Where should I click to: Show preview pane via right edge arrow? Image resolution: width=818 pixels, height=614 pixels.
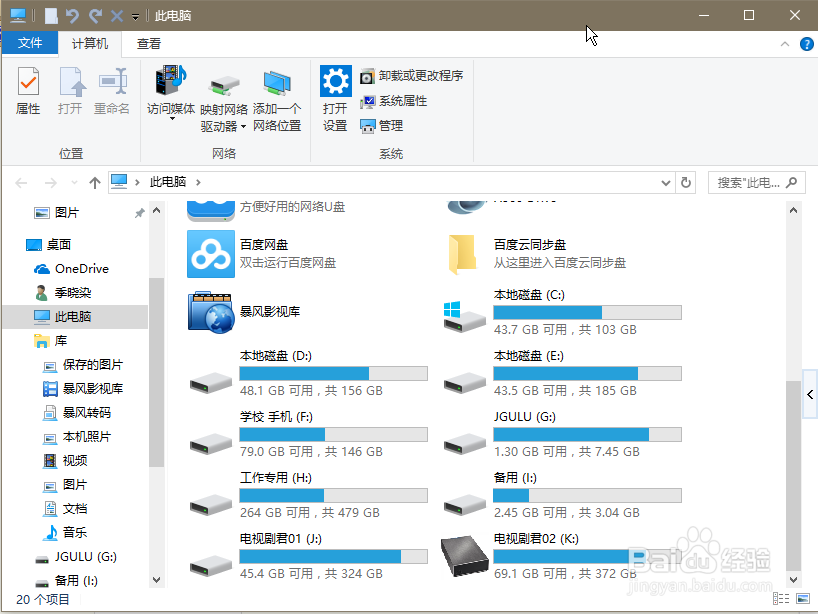[x=810, y=394]
